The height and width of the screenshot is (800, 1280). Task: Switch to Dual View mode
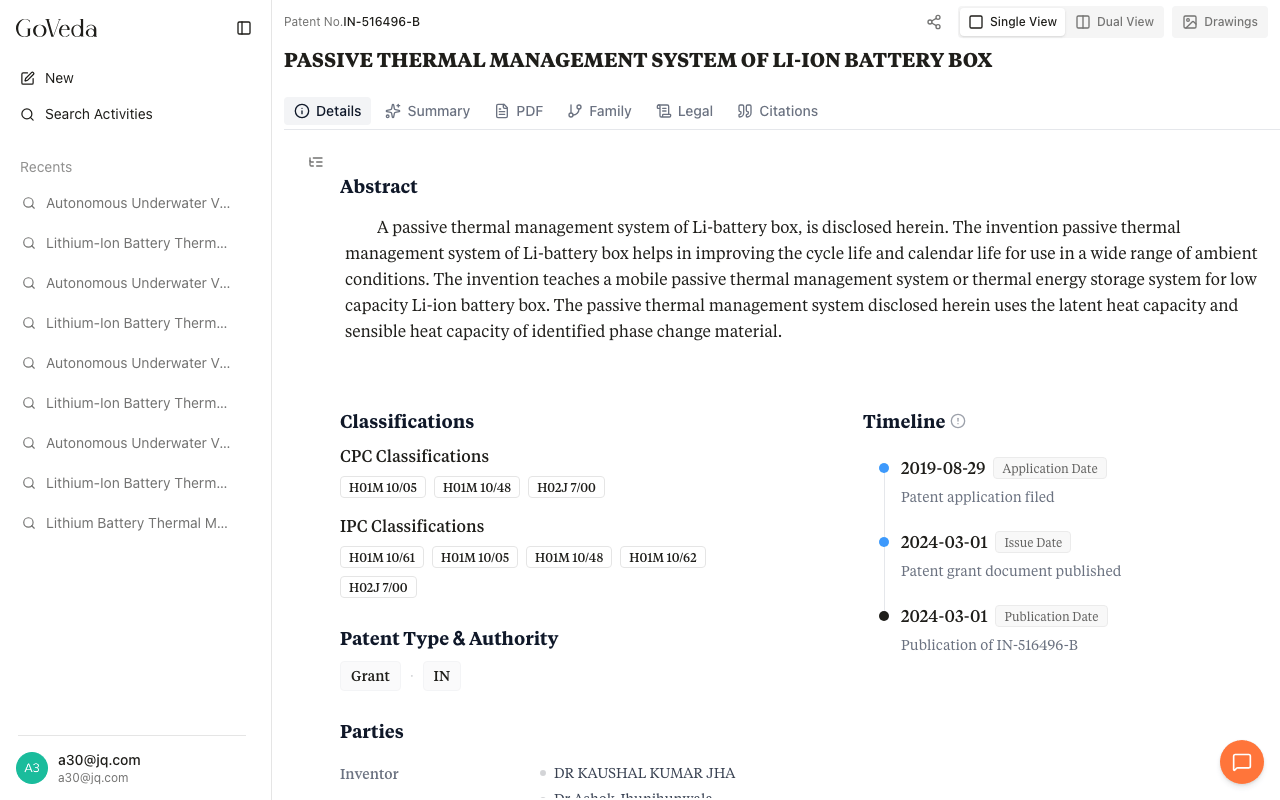[1115, 22]
